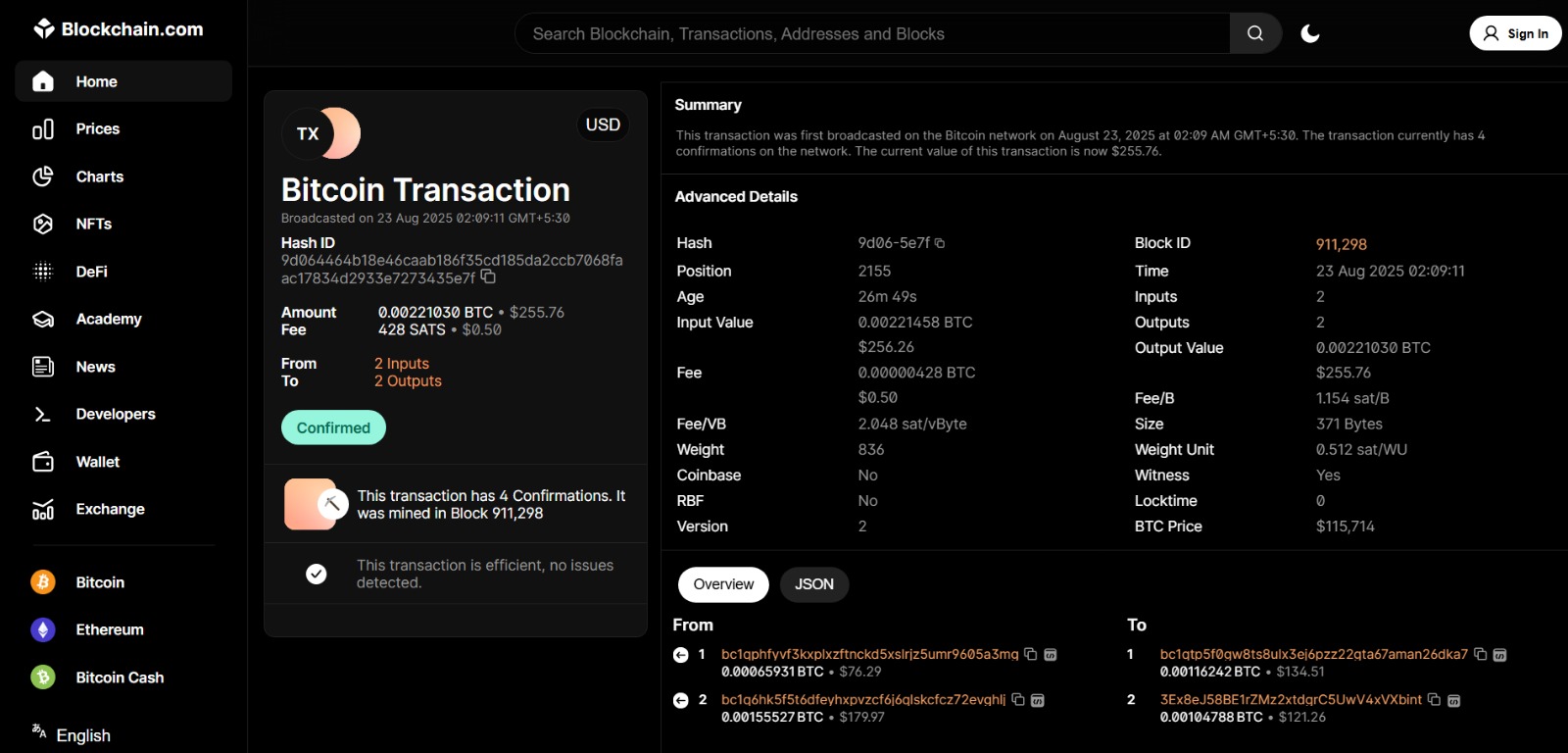Copy output address ending UwV4xVXbint

click(1435, 699)
